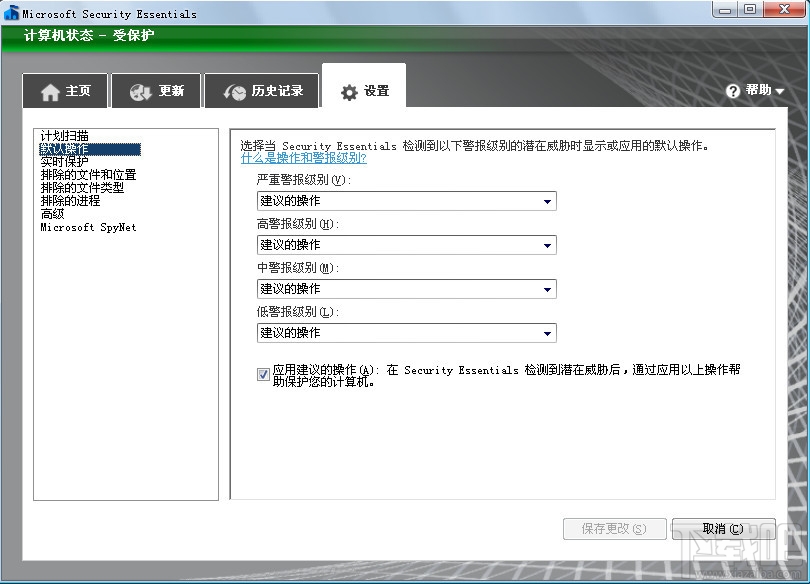Switch to the 主页 tab
Screen dimensions: 810x584
(65, 90)
